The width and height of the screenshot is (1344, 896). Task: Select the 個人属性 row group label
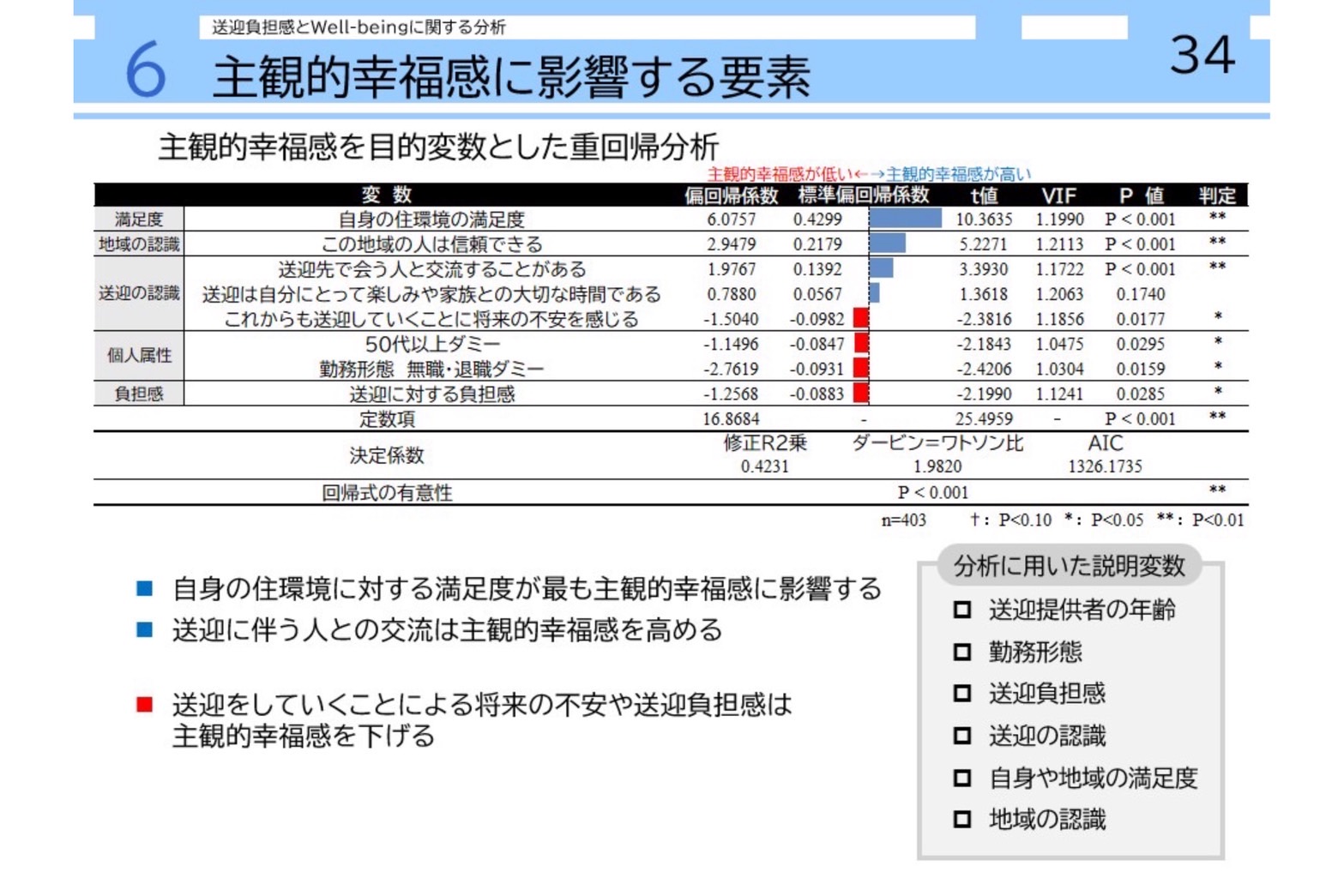[x=139, y=355]
